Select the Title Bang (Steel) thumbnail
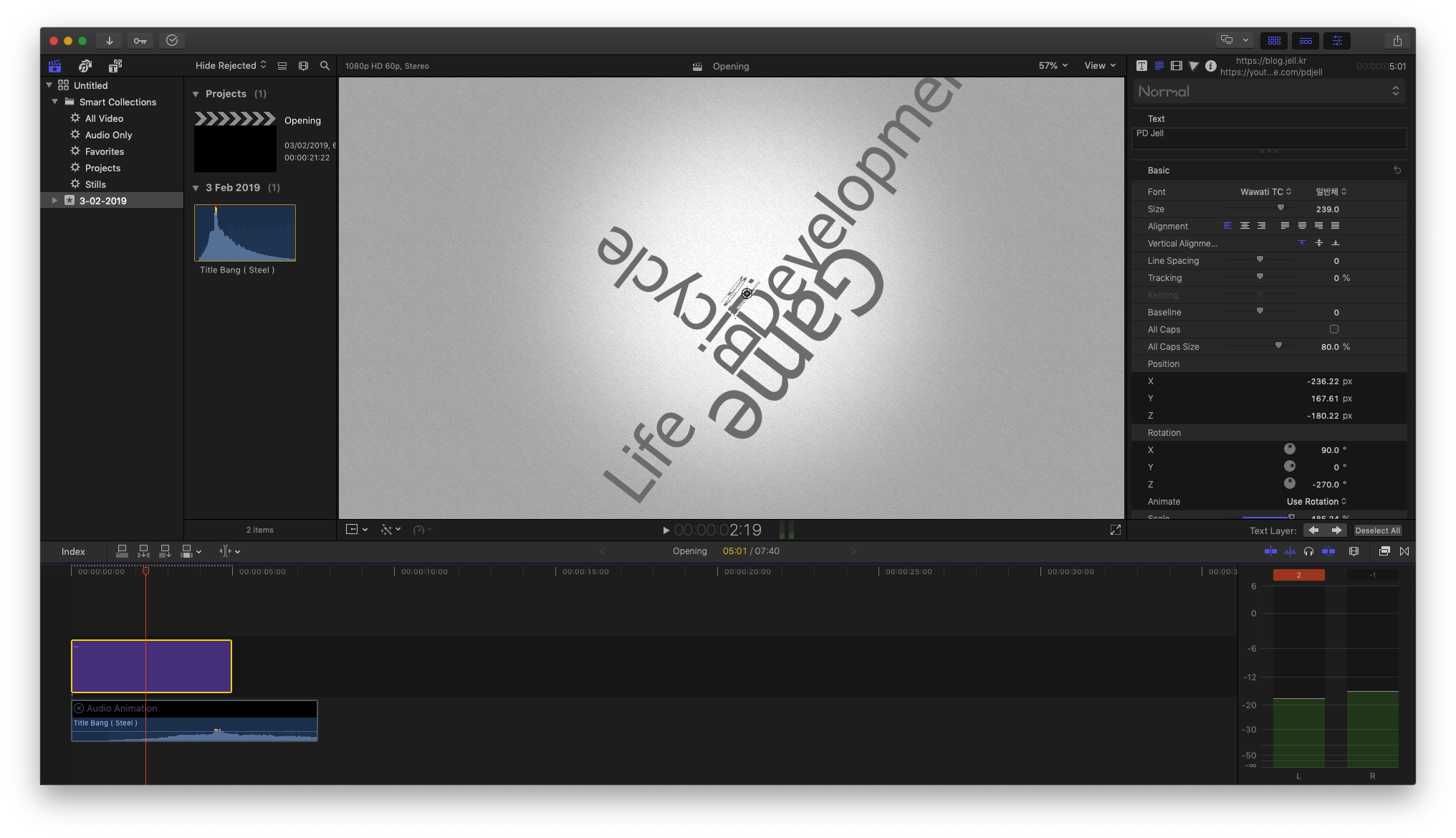 [244, 232]
